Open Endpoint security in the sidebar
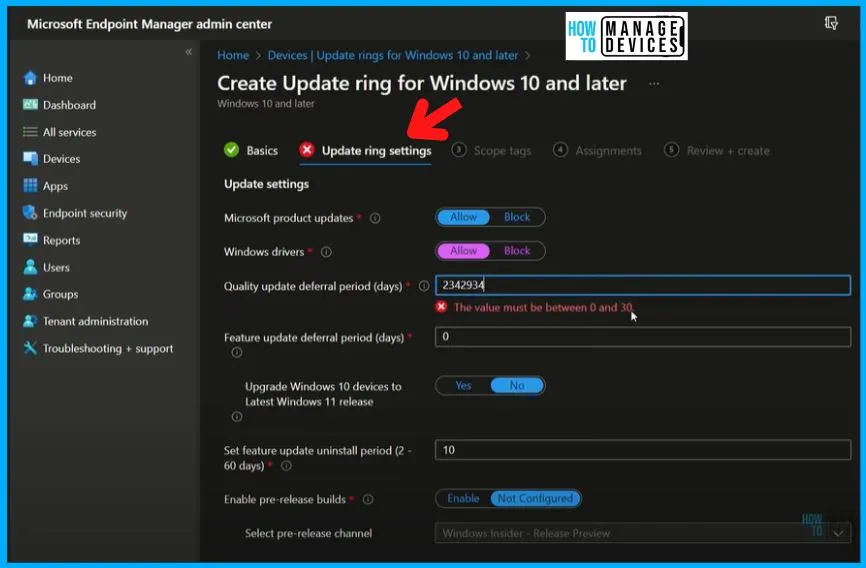Image resolution: width=866 pixels, height=568 pixels. (x=85, y=213)
